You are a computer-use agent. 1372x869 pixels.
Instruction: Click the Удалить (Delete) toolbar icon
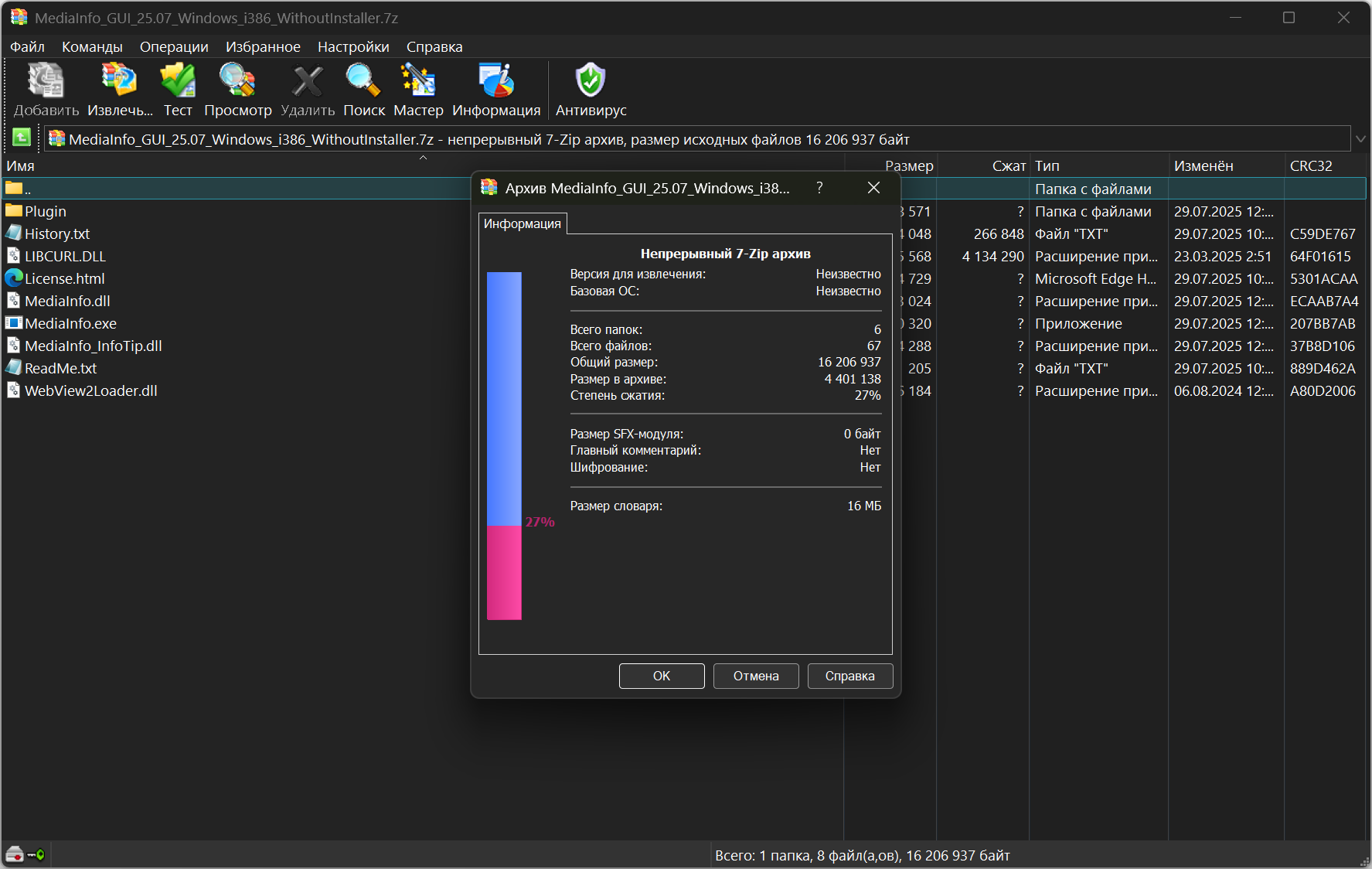tap(308, 80)
